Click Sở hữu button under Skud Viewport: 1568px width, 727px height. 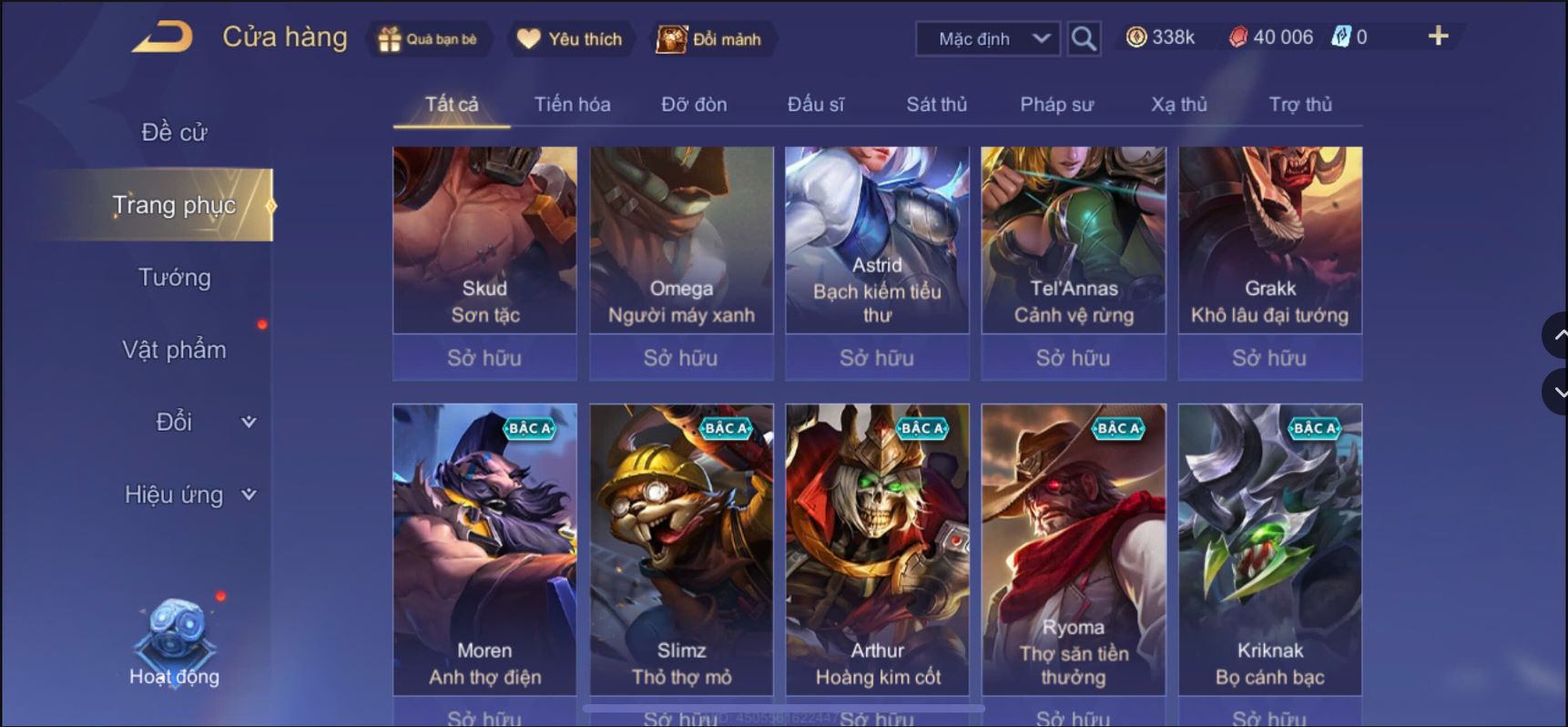tap(484, 358)
